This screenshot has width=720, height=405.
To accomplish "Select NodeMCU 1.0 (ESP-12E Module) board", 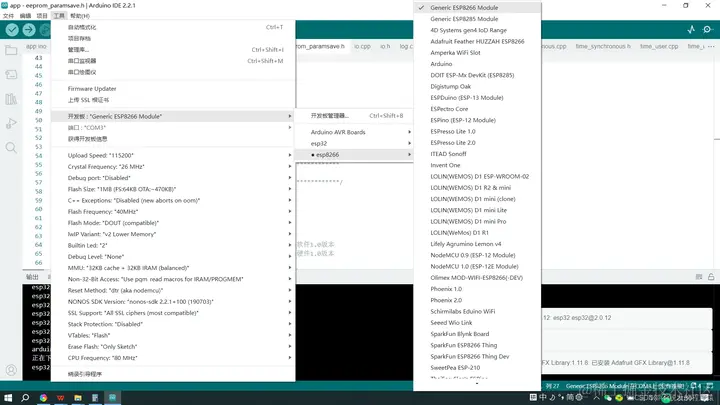I will [477, 266].
